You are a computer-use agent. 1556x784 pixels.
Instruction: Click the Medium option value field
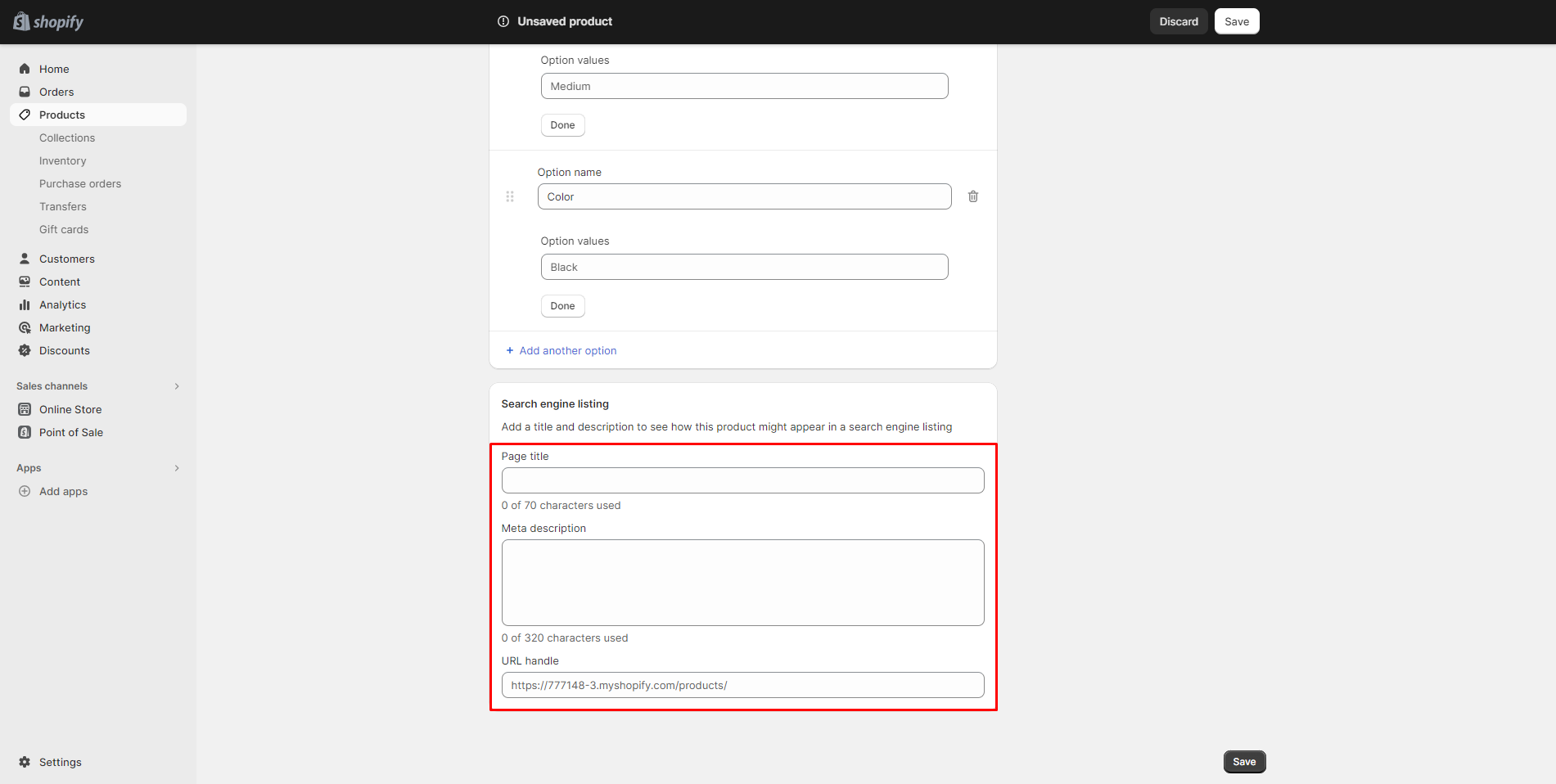744,86
